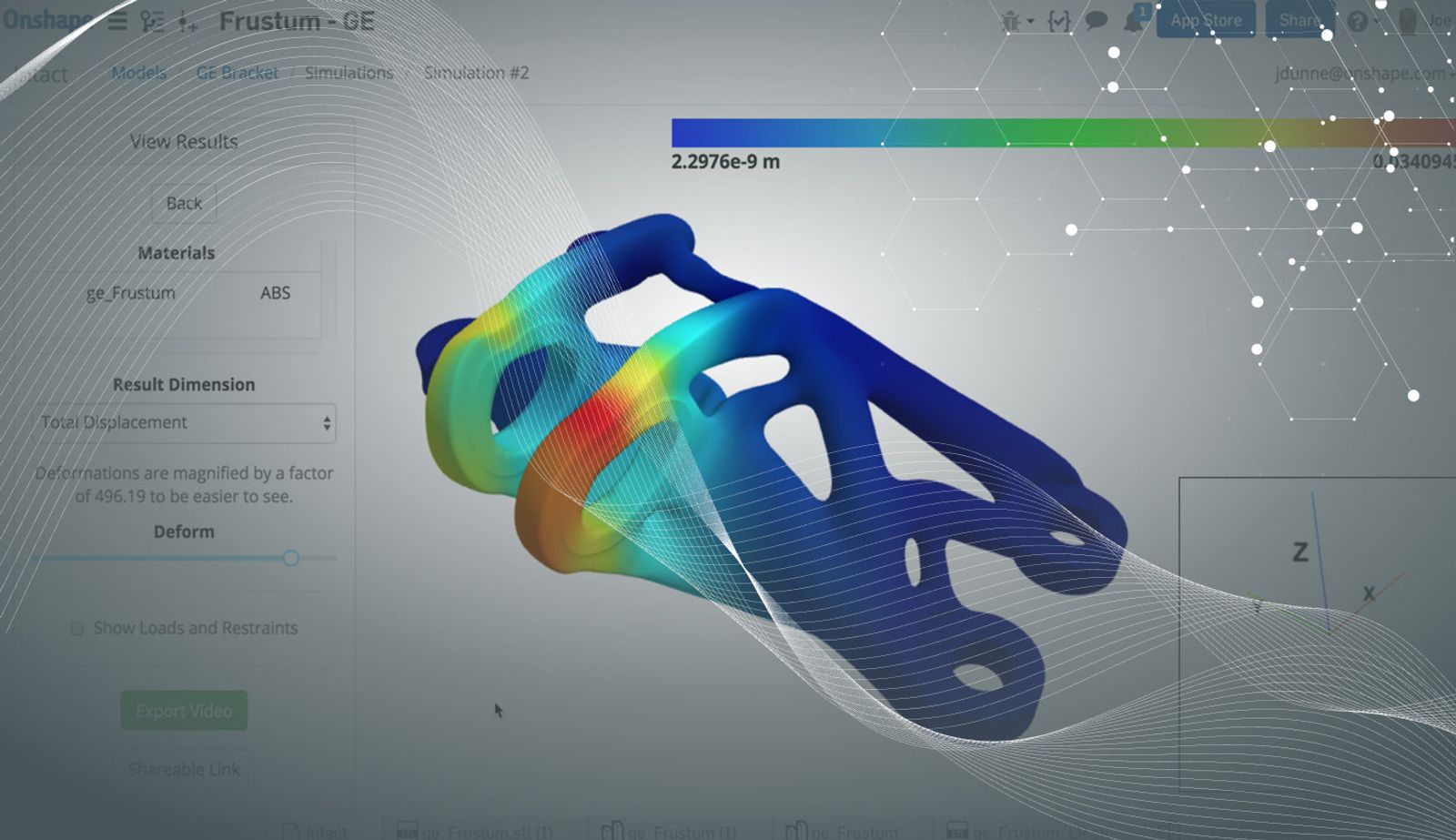Open the Onshape hamburger menu
1456x840 pixels.
point(117,21)
